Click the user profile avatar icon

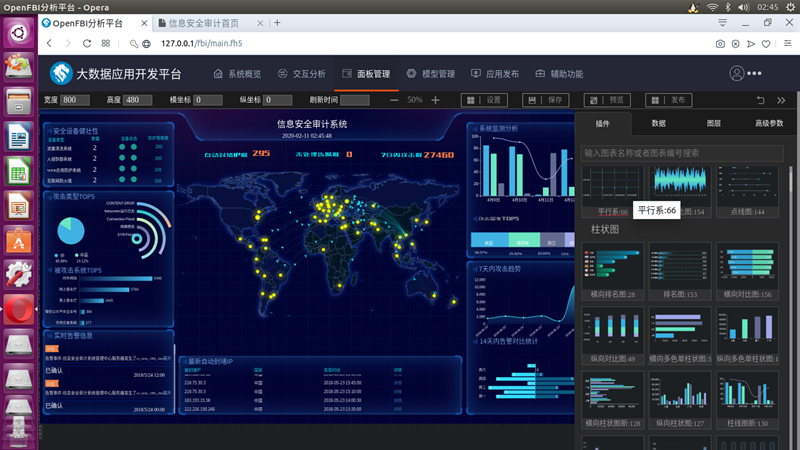tap(736, 73)
